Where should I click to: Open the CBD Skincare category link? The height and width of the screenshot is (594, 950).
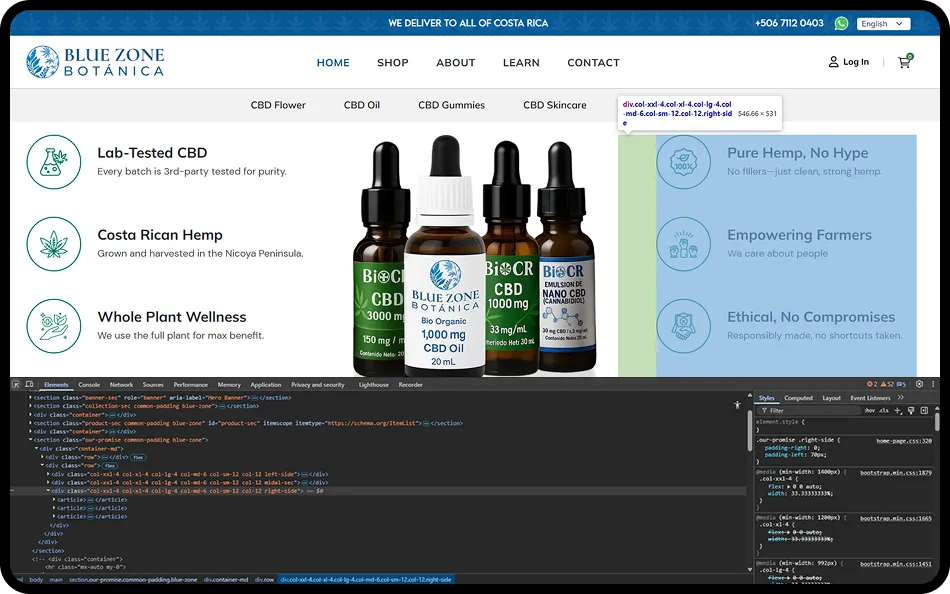click(x=554, y=105)
